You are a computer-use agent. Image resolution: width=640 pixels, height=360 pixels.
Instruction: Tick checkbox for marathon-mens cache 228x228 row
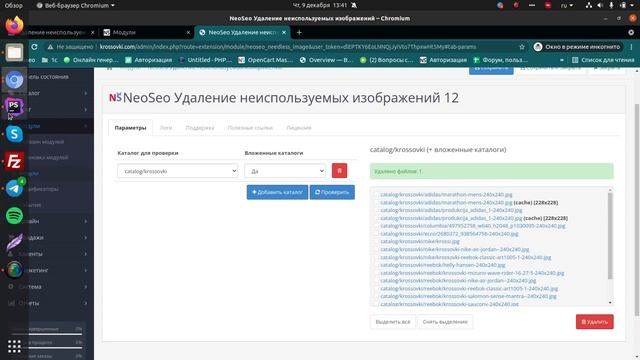[x=376, y=202]
